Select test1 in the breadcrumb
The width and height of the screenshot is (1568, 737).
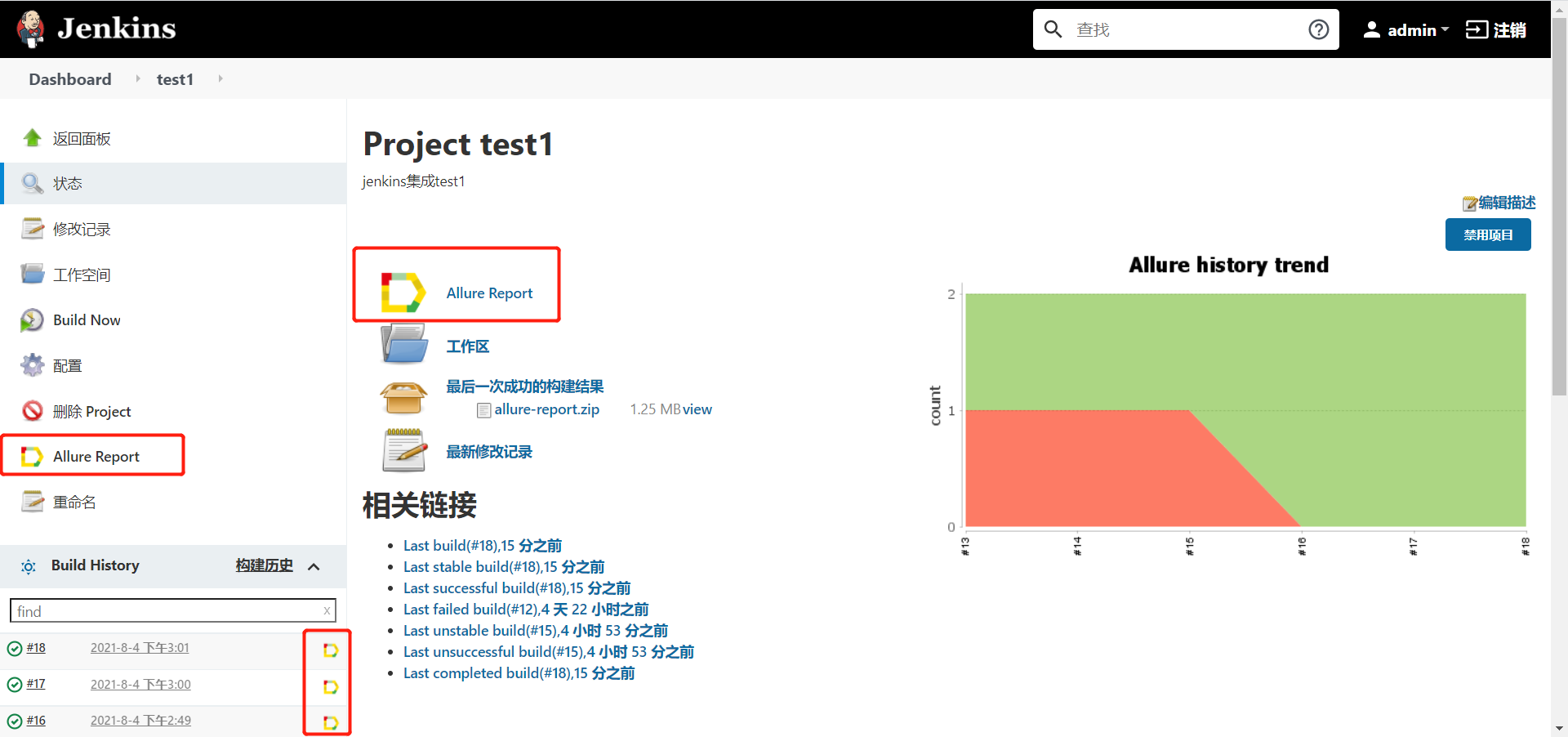[175, 79]
